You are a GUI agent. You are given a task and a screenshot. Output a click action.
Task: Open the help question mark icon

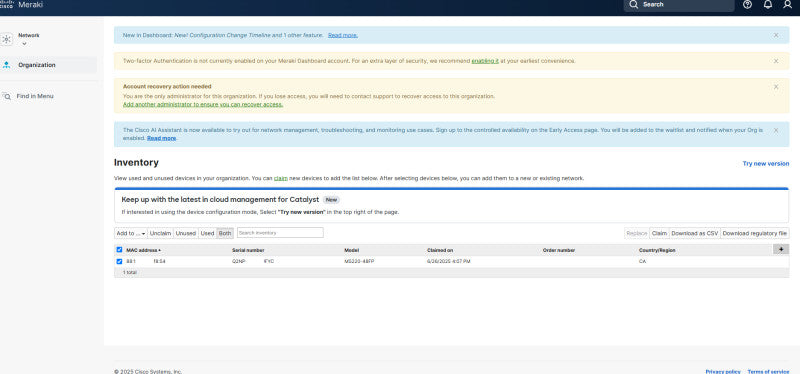point(747,5)
